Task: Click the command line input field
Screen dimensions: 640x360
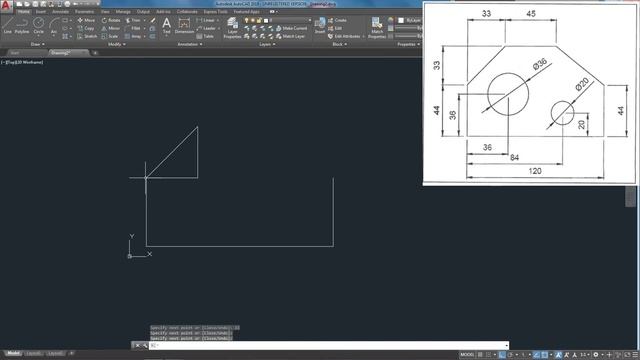Action: click(x=329, y=346)
